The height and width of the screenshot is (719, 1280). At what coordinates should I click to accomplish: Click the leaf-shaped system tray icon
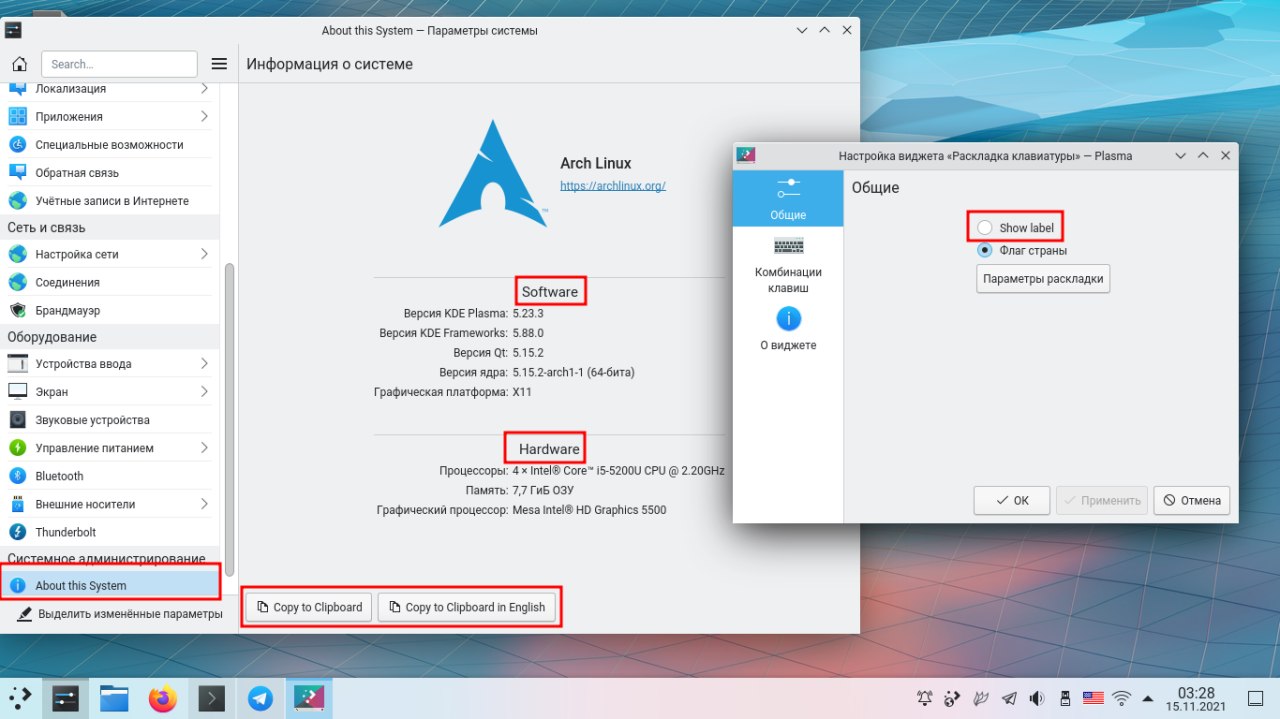981,698
